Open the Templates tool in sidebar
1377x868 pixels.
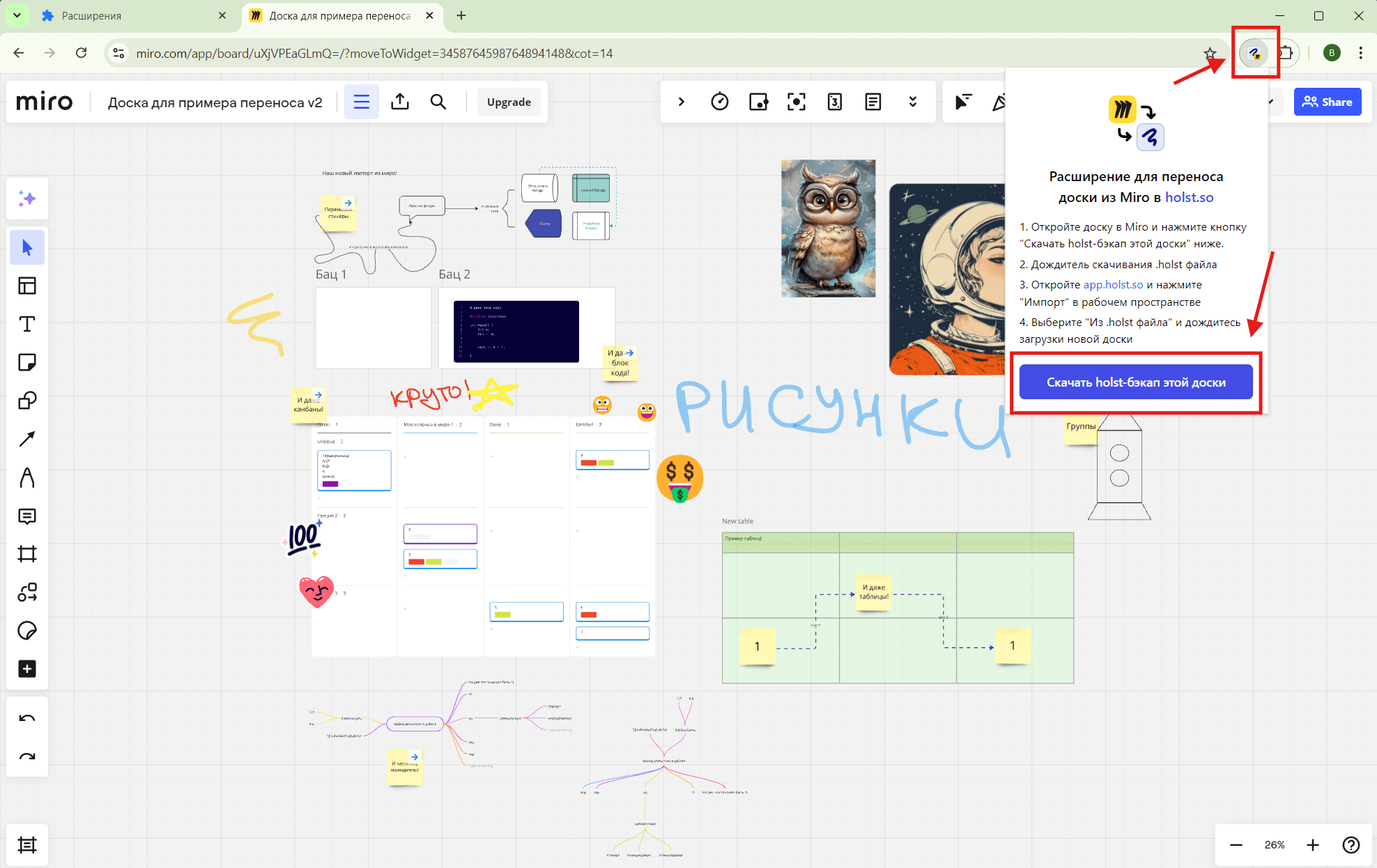pyautogui.click(x=27, y=286)
